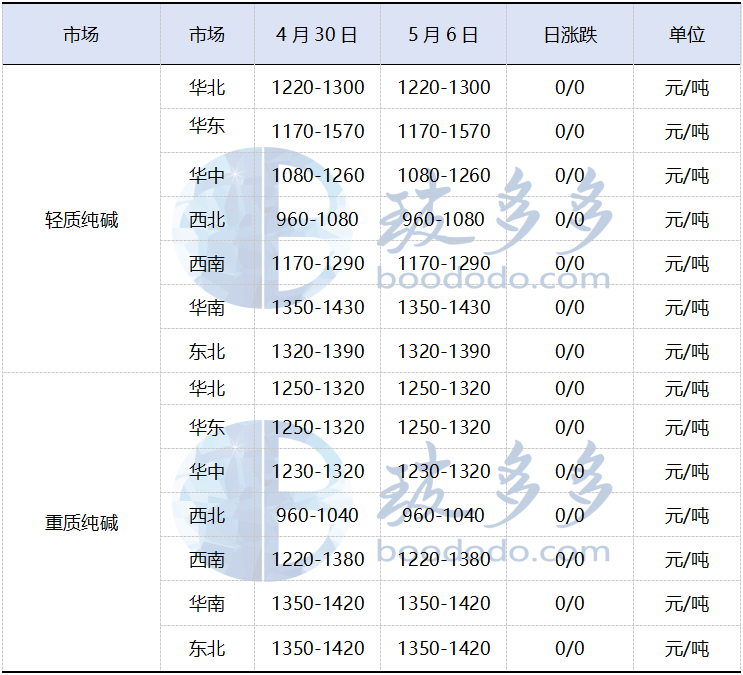This screenshot has width=743, height=675.
Task: Click 1320-1390 in the 4月30日 column
Action: pos(317,352)
